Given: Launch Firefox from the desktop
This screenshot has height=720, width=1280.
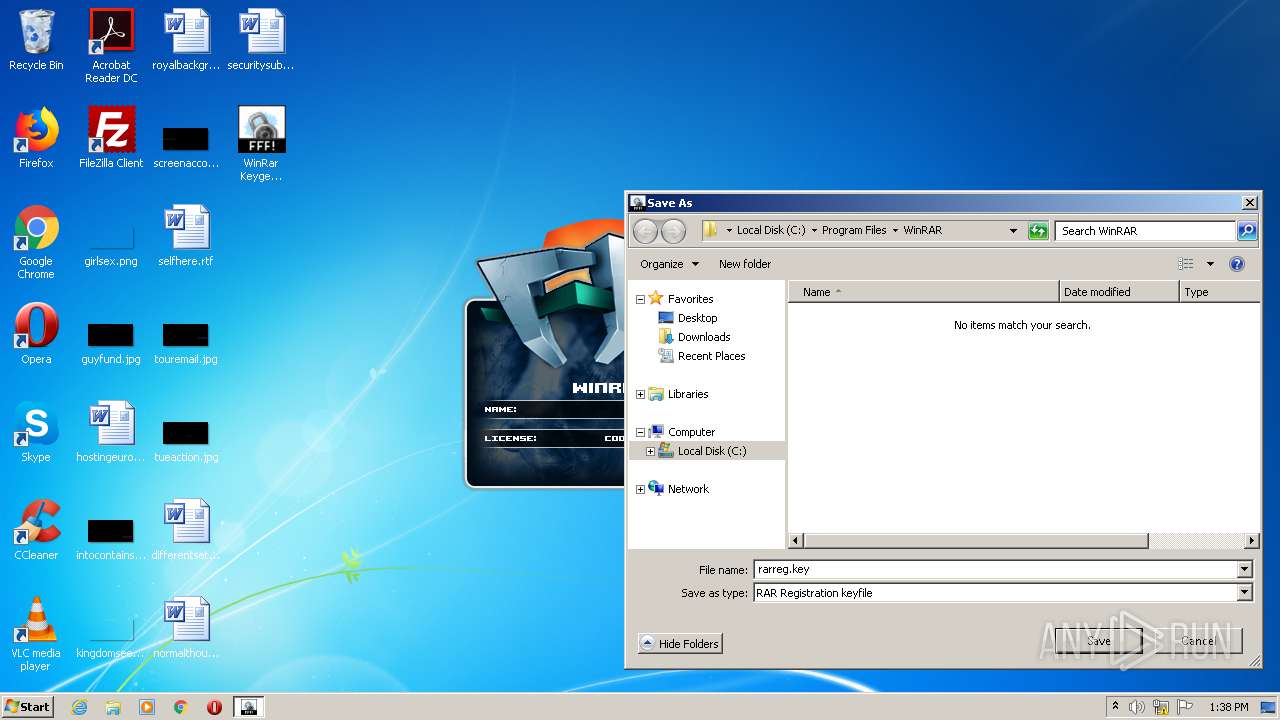Looking at the screenshot, I should 36,138.
